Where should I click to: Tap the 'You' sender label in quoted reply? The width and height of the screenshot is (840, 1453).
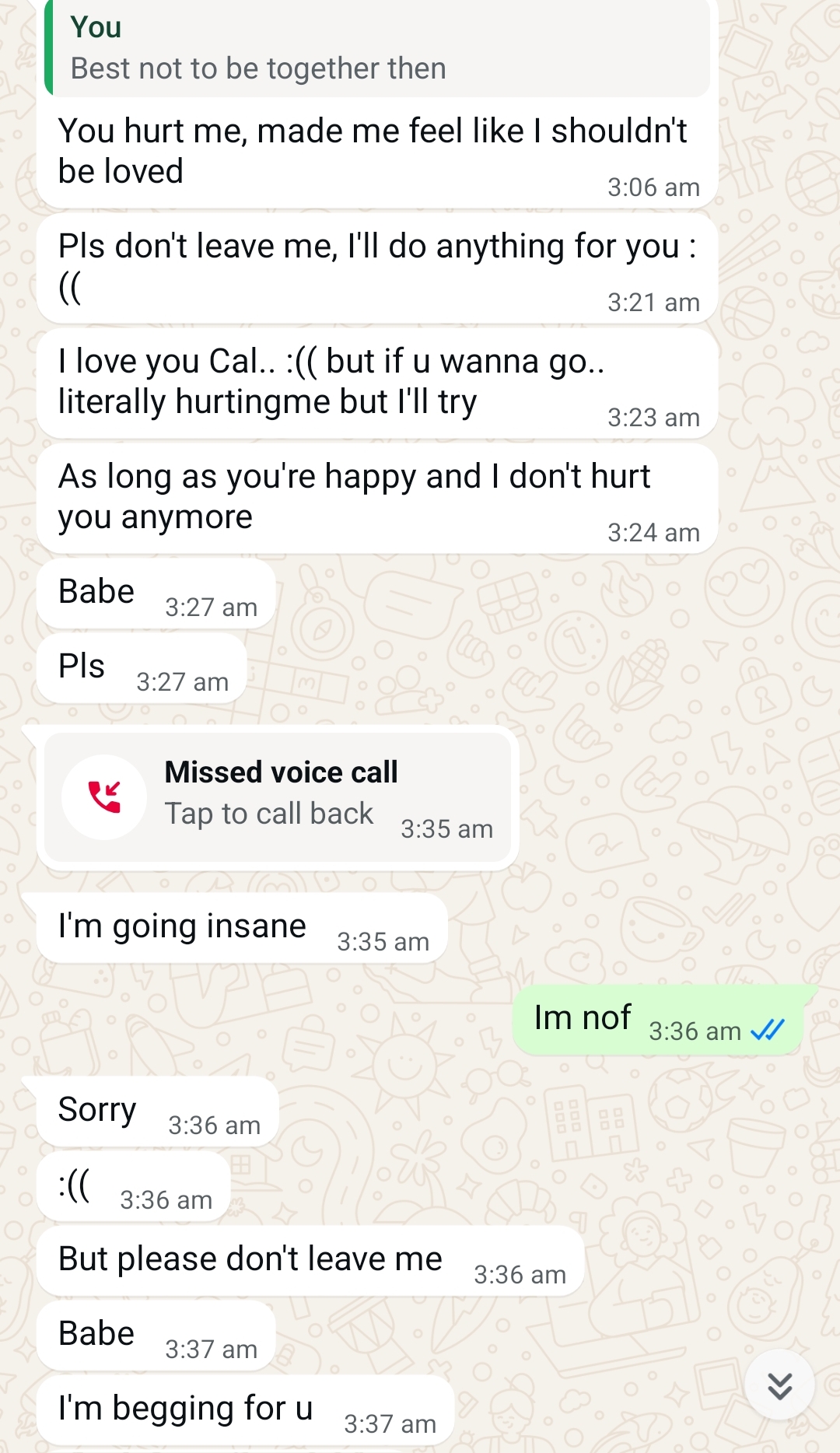96,27
